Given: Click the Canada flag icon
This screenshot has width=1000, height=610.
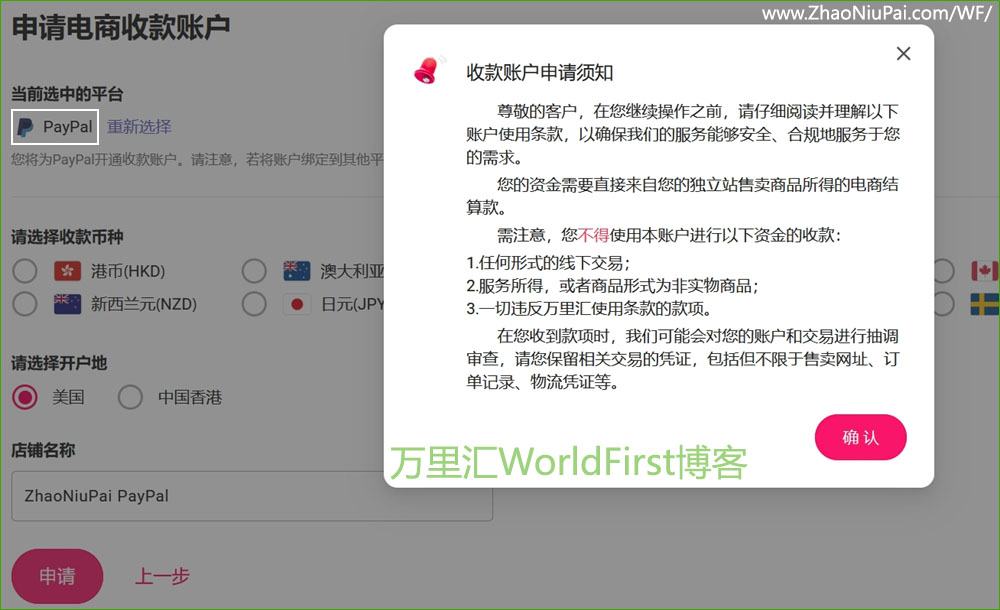Looking at the screenshot, I should (x=984, y=271).
